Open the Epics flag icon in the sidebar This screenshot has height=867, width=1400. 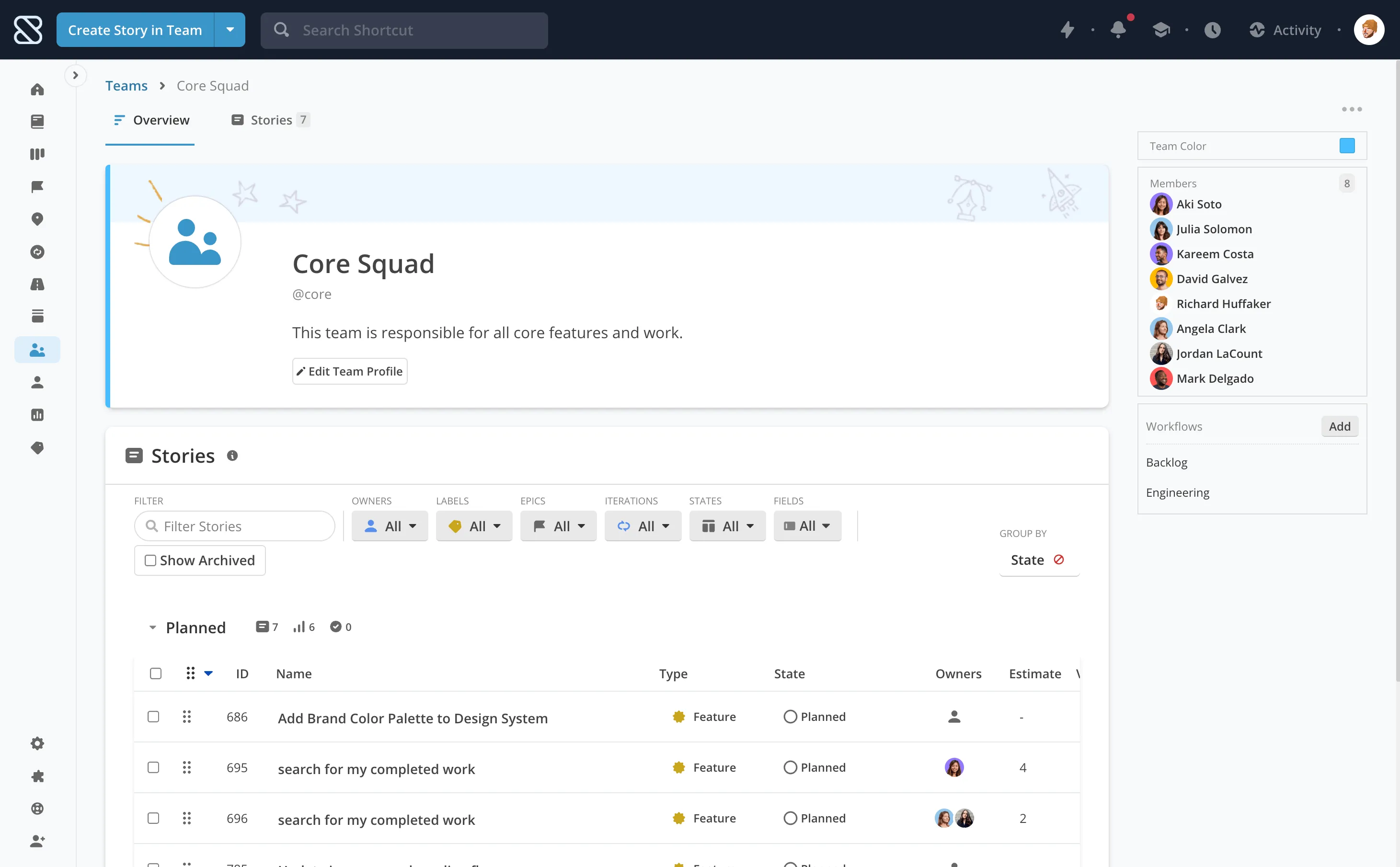click(x=37, y=186)
